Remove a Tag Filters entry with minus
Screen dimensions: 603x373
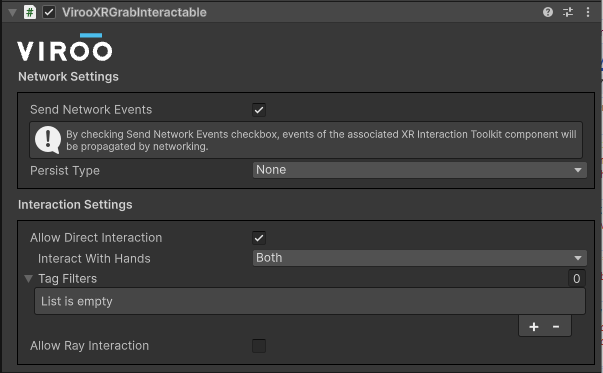pos(556,327)
